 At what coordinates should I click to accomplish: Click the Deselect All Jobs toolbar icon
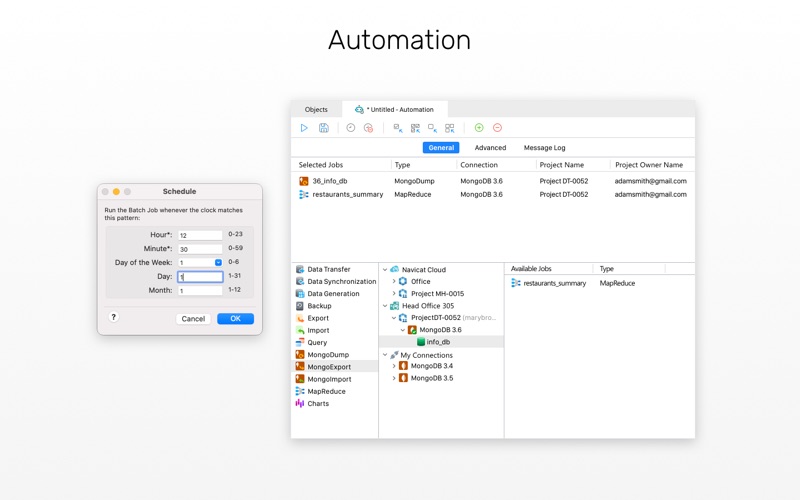pyautogui.click(x=449, y=128)
